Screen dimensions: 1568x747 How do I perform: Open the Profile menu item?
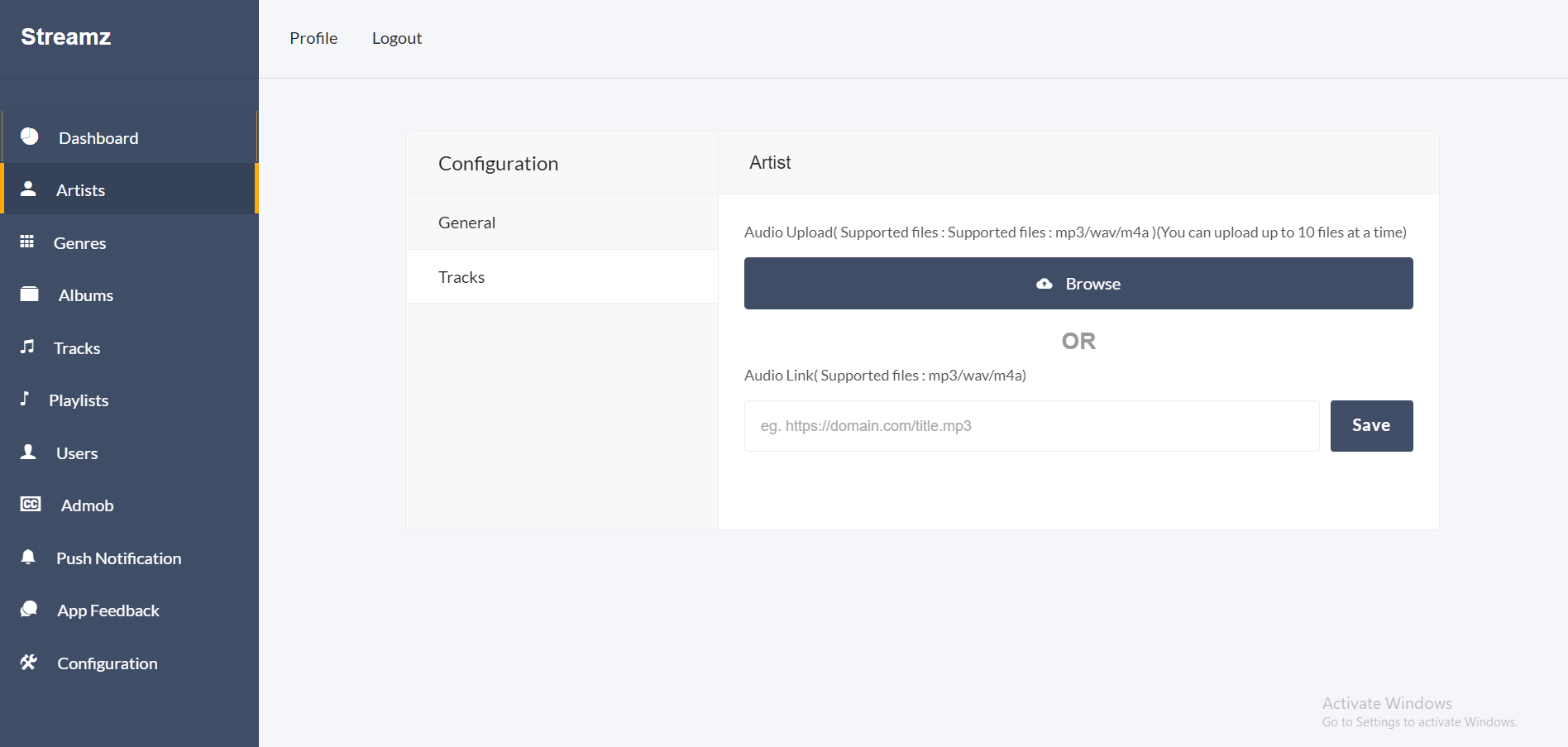click(313, 38)
